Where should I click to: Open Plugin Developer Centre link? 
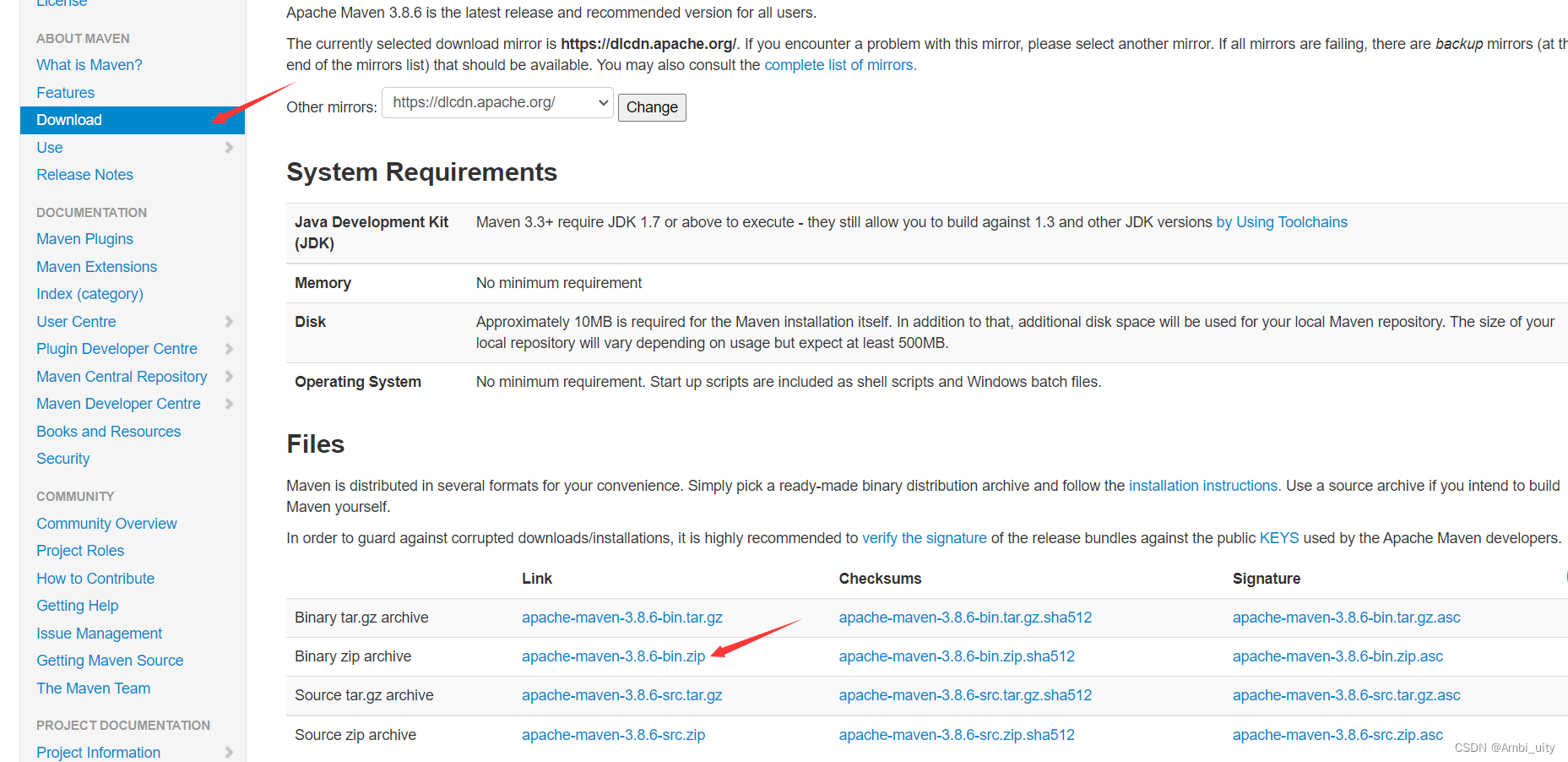[117, 349]
